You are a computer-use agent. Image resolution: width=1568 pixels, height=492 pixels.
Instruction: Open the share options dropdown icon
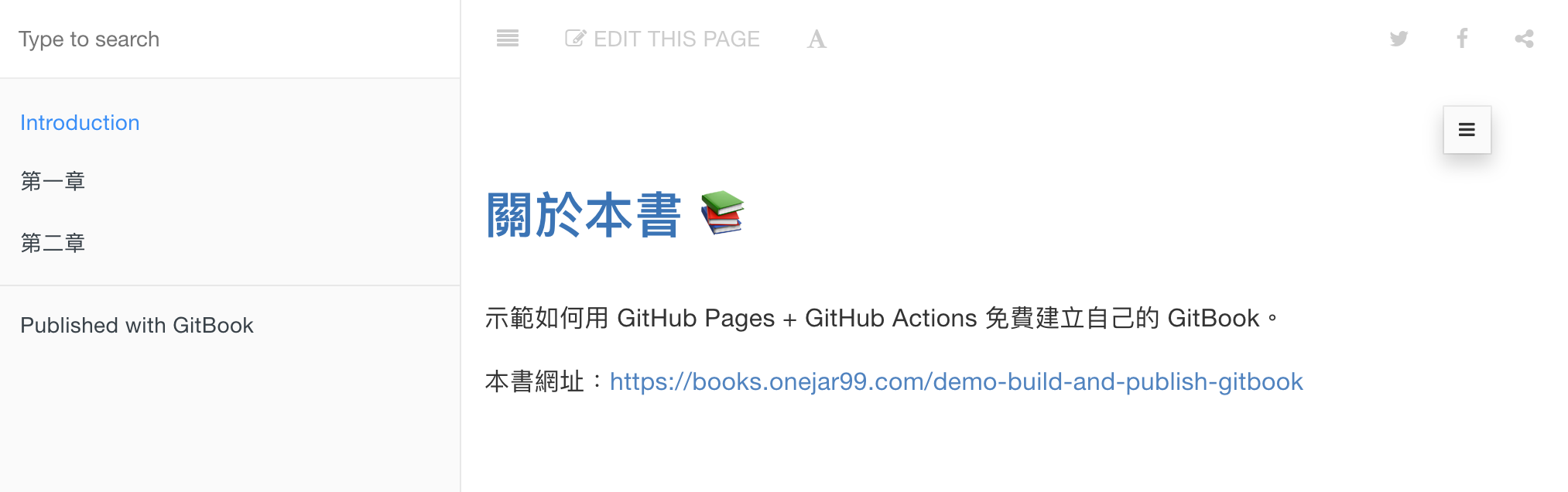(x=1525, y=39)
